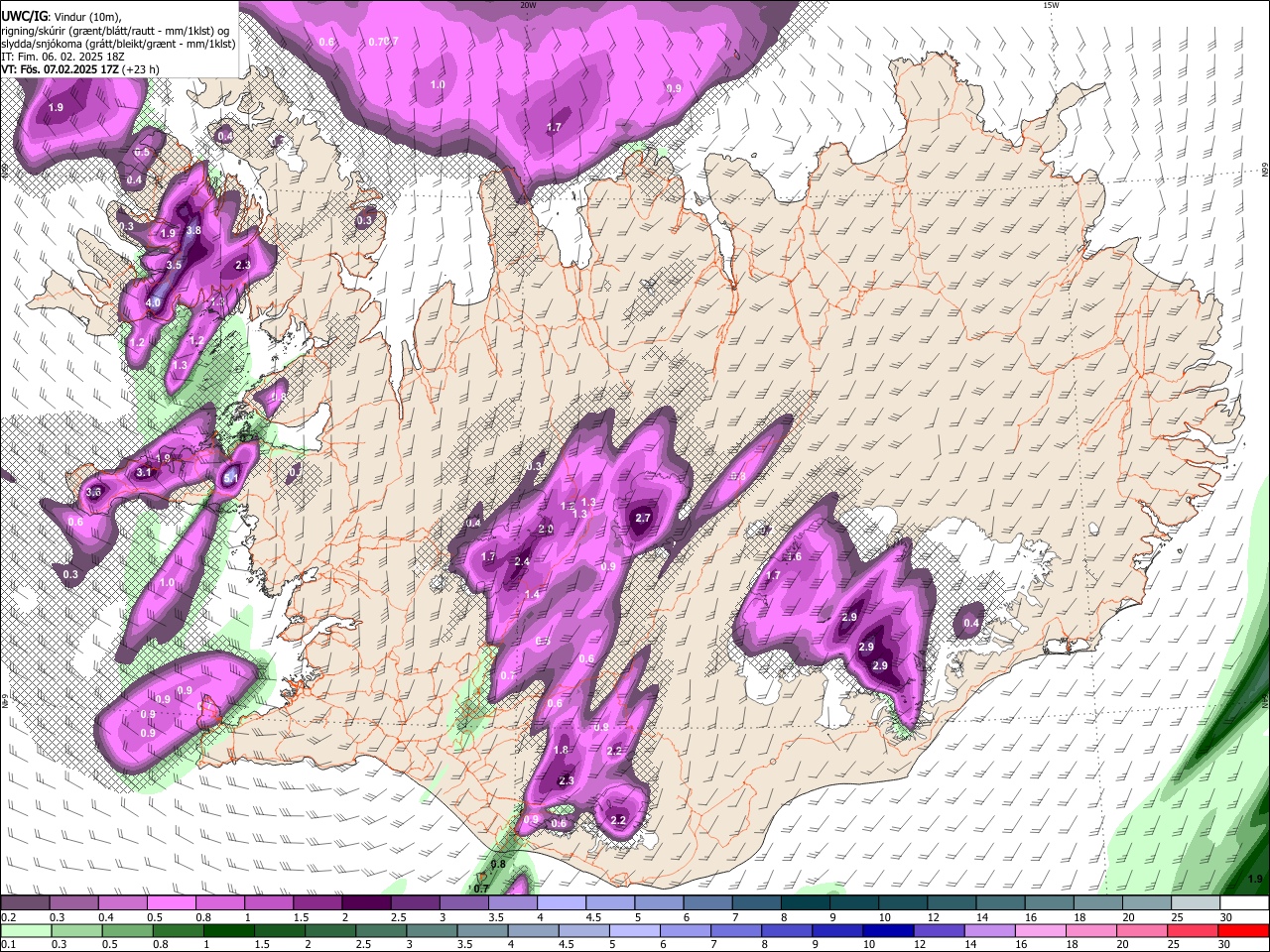Click the '3.6' precipitation value on the map
This screenshot has height=952, width=1270.
94,491
